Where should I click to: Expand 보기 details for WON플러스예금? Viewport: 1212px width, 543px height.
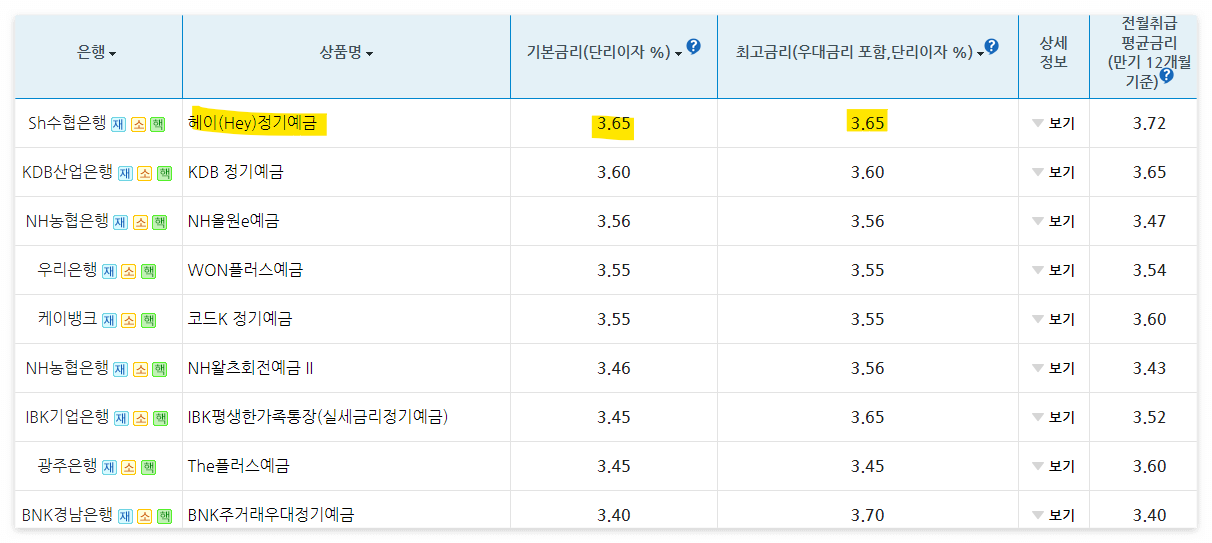point(1053,271)
